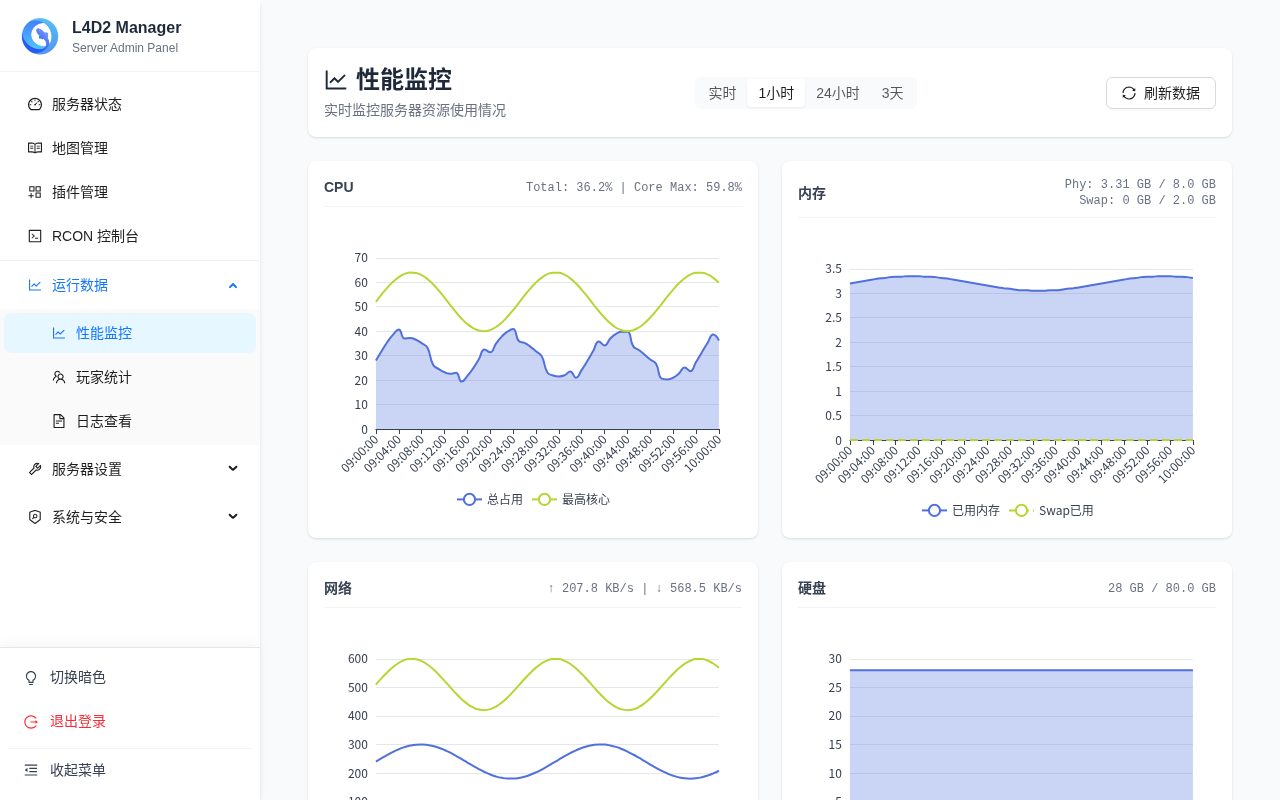The height and width of the screenshot is (800, 1280).
Task: Click the chart icon beside 性能监控 title
Action: 336,80
